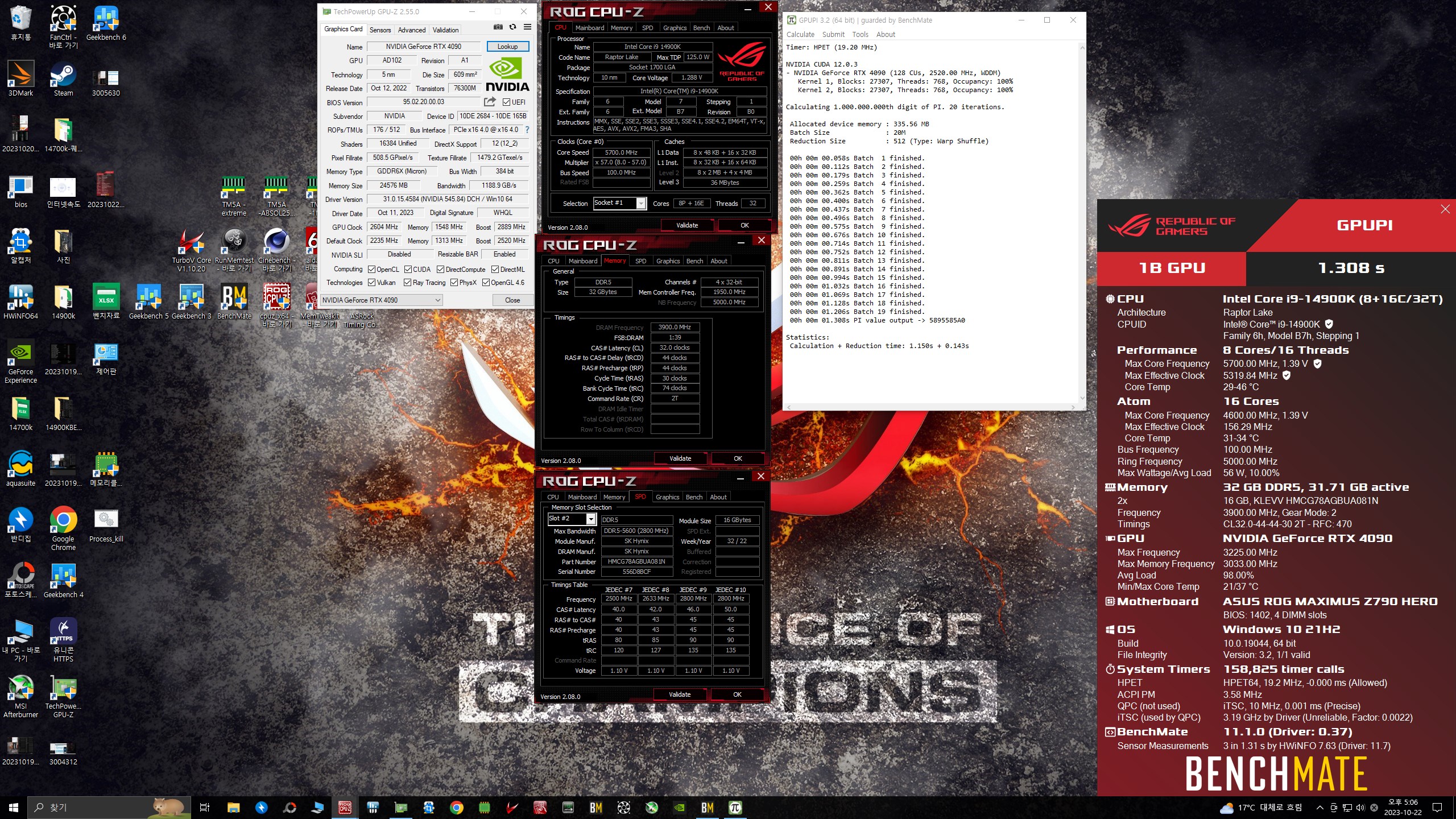Open aquasuite desktop icon

coord(21,469)
